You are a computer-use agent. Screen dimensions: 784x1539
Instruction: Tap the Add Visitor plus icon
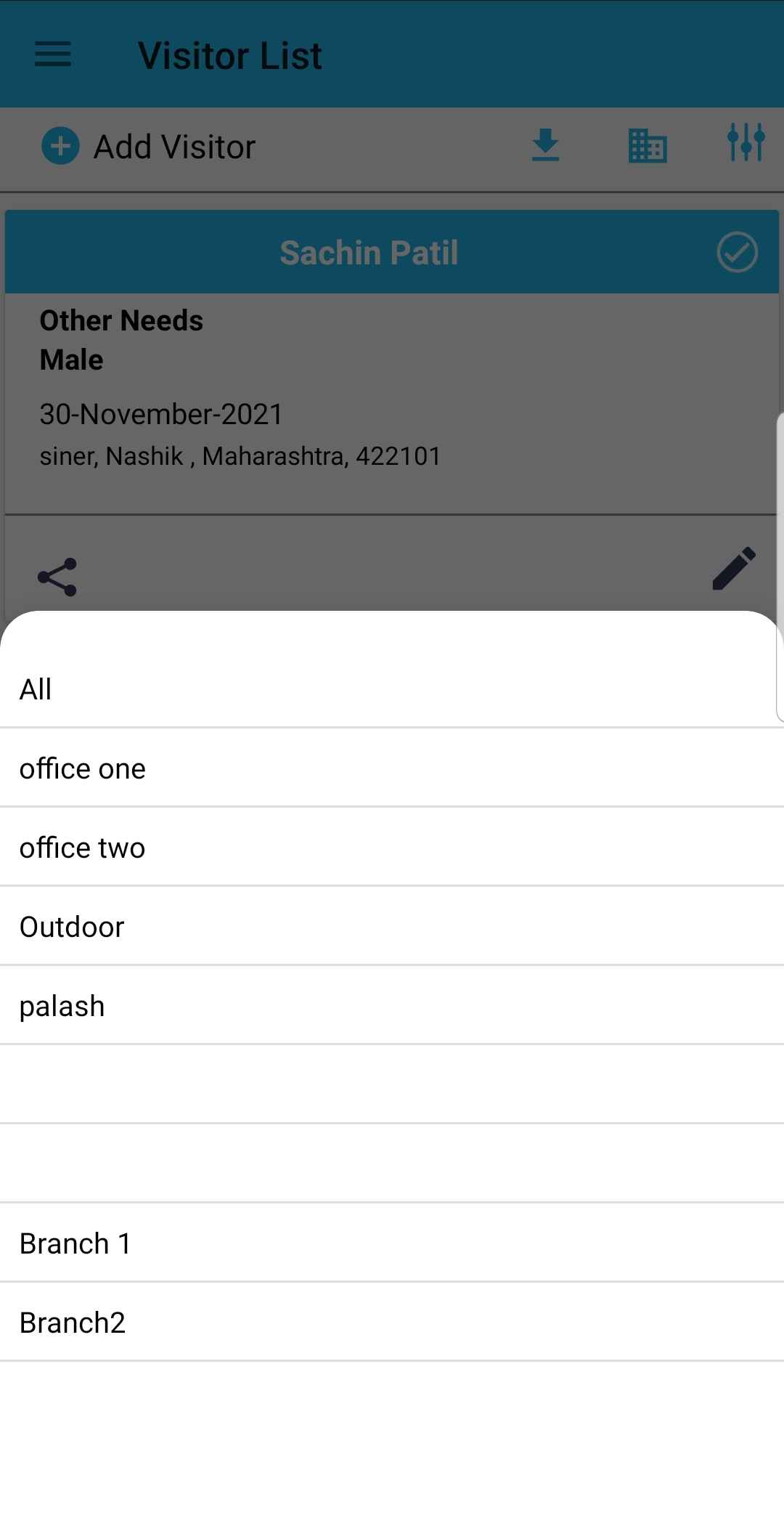60,147
